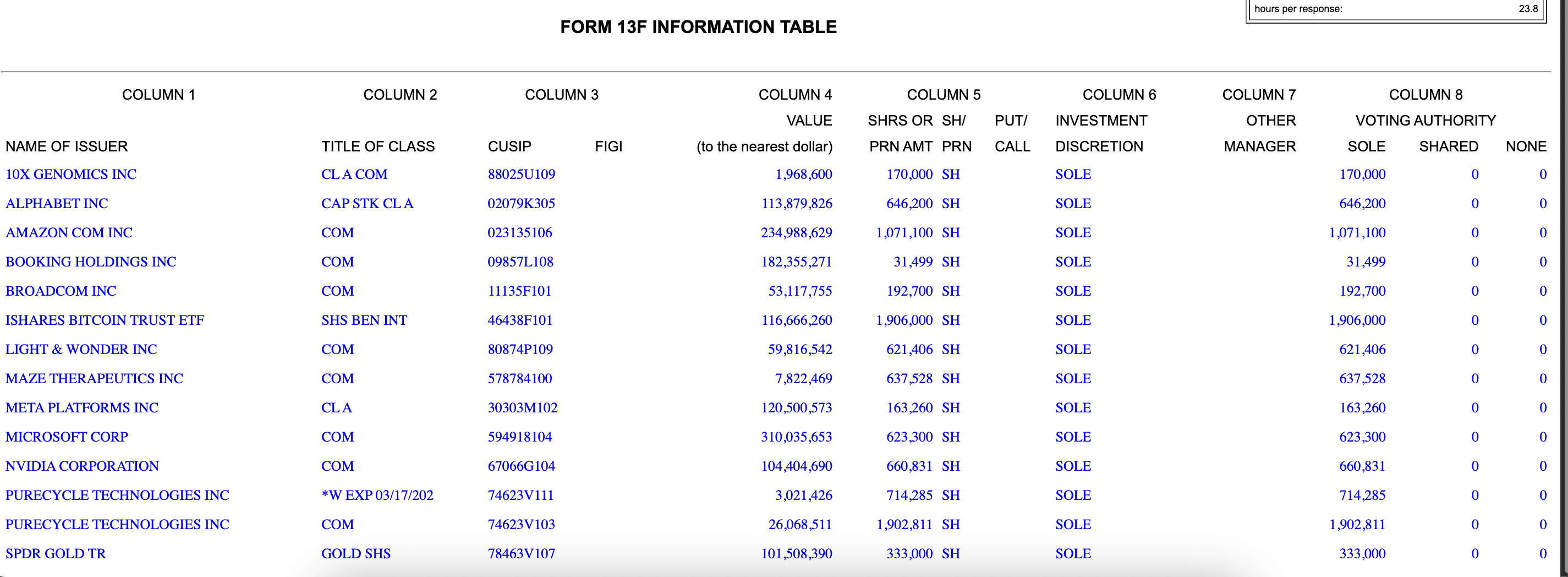Viewport: 1568px width, 577px height.
Task: Click SOLE voting authority 1,902,811
Action: click(x=1357, y=525)
